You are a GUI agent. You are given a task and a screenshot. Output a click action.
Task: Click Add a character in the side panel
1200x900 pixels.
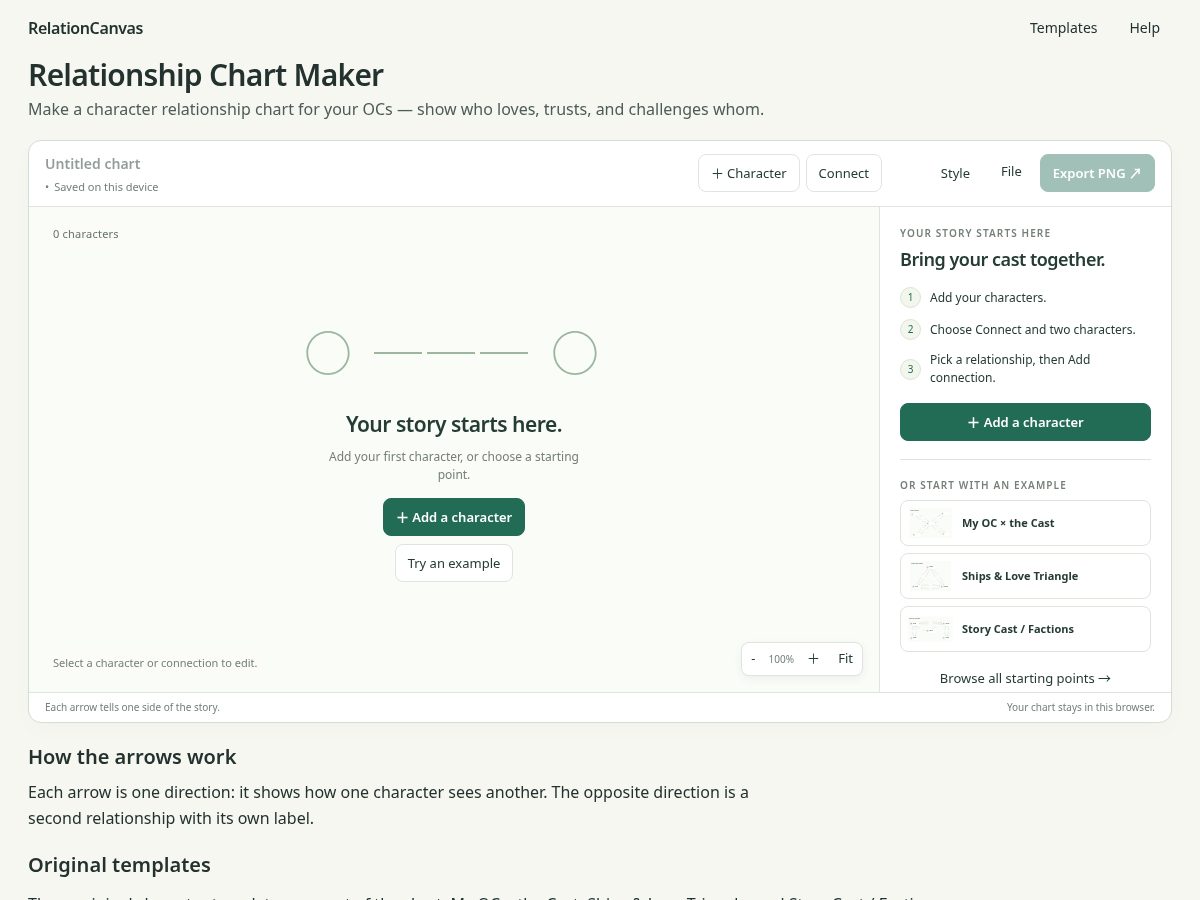click(x=1025, y=422)
